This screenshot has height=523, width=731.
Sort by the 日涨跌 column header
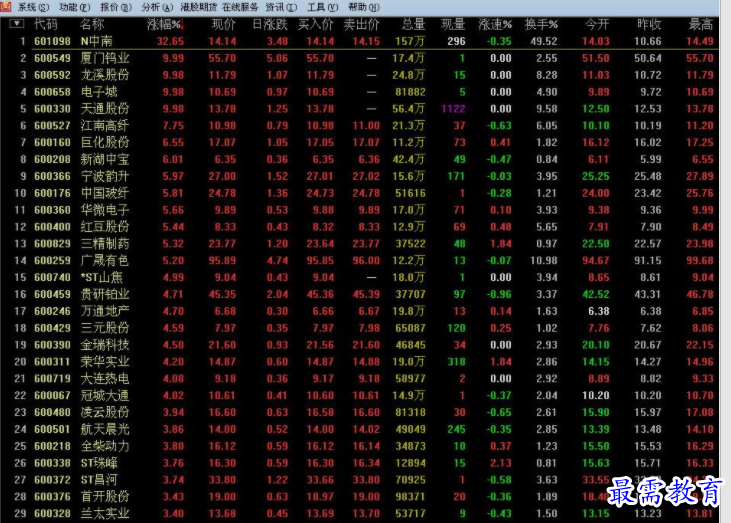coord(270,24)
